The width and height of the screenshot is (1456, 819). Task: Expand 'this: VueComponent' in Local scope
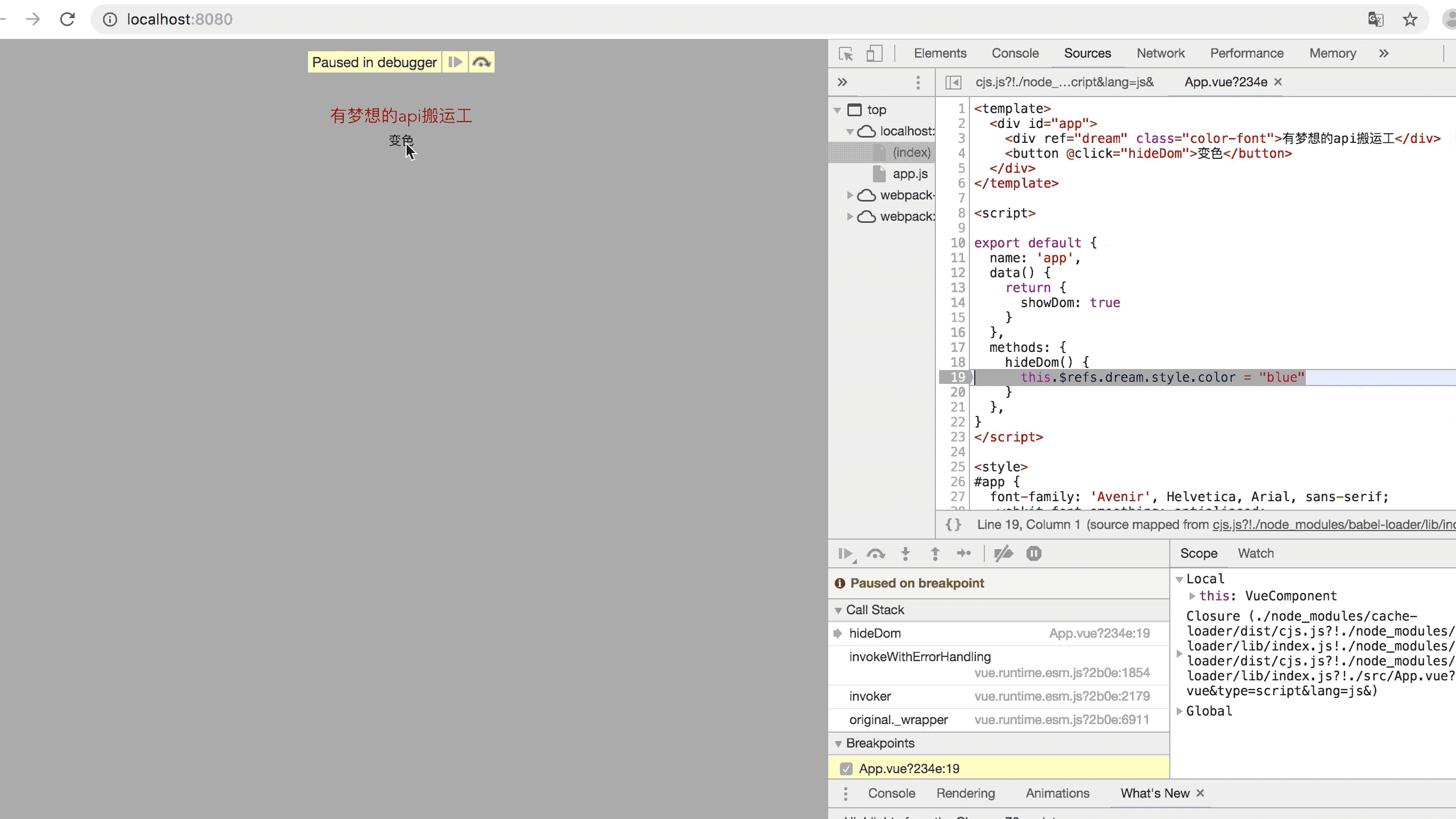[x=1192, y=596]
